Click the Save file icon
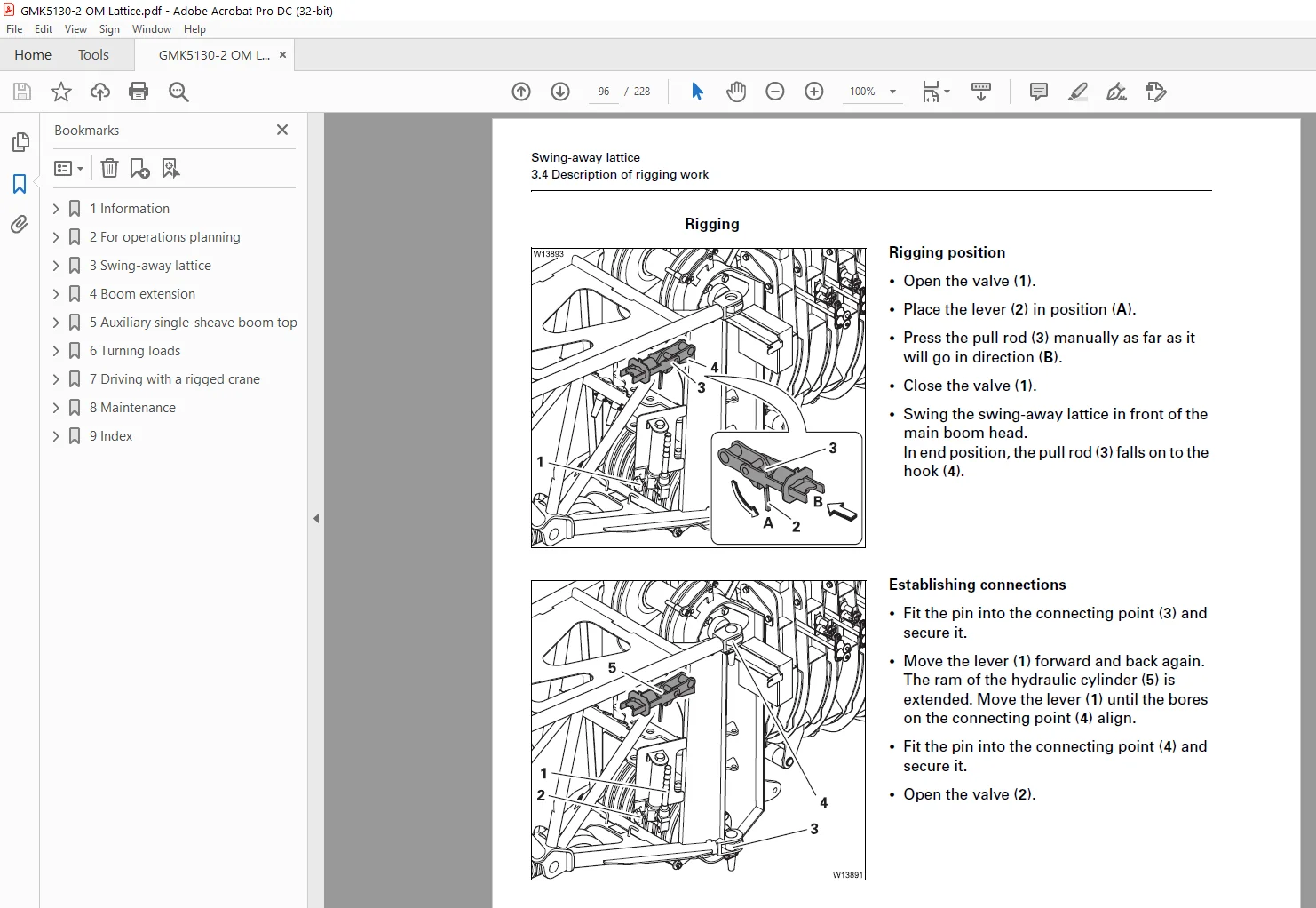Viewport: 1316px width, 908px height. click(22, 92)
